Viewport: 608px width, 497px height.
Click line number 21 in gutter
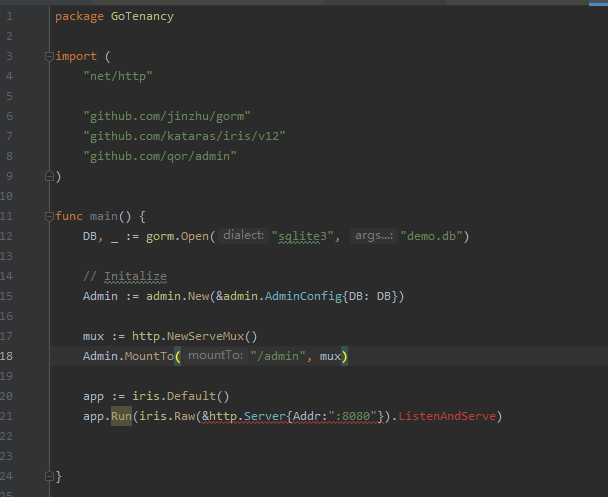click(6, 416)
